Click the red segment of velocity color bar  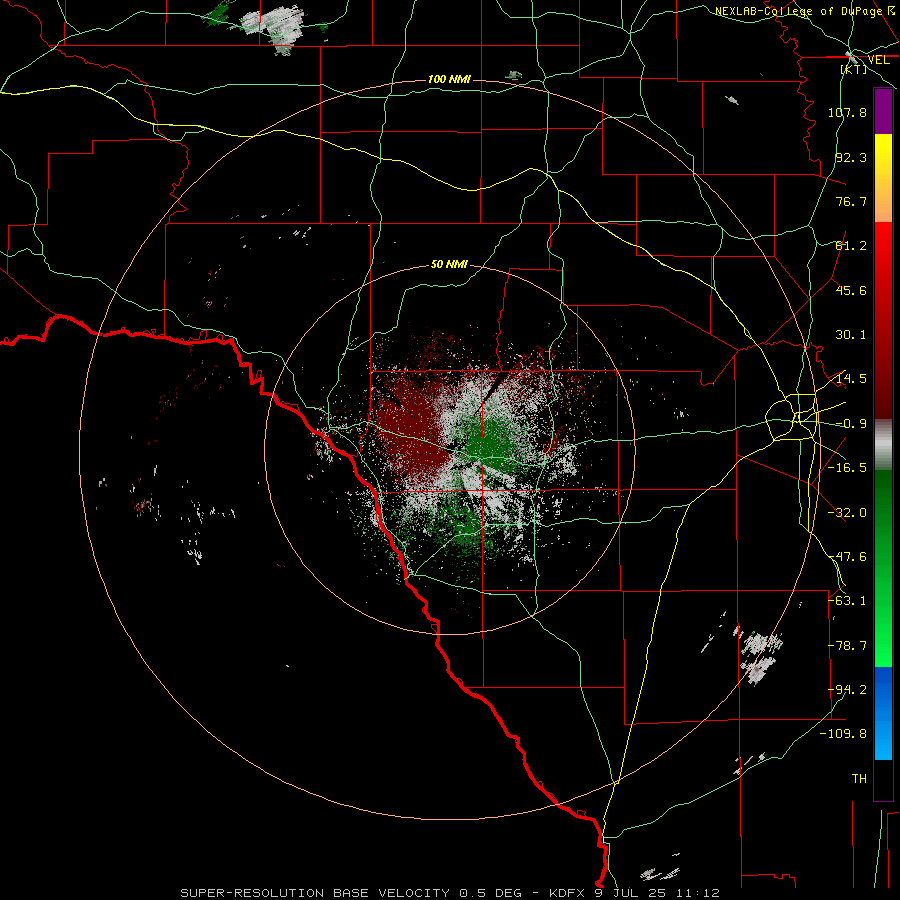click(883, 320)
